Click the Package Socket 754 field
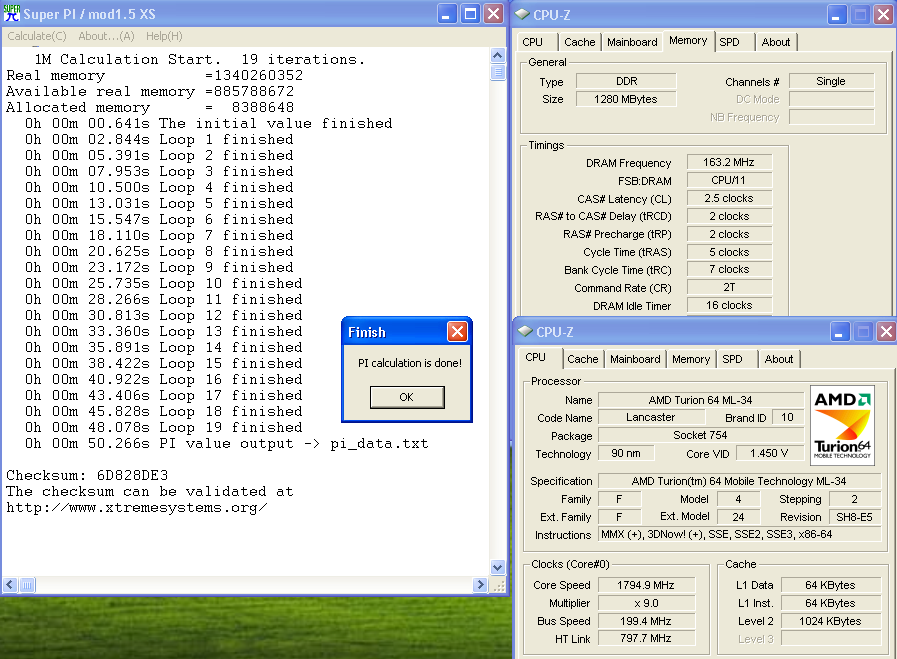897x659 pixels. [x=701, y=435]
